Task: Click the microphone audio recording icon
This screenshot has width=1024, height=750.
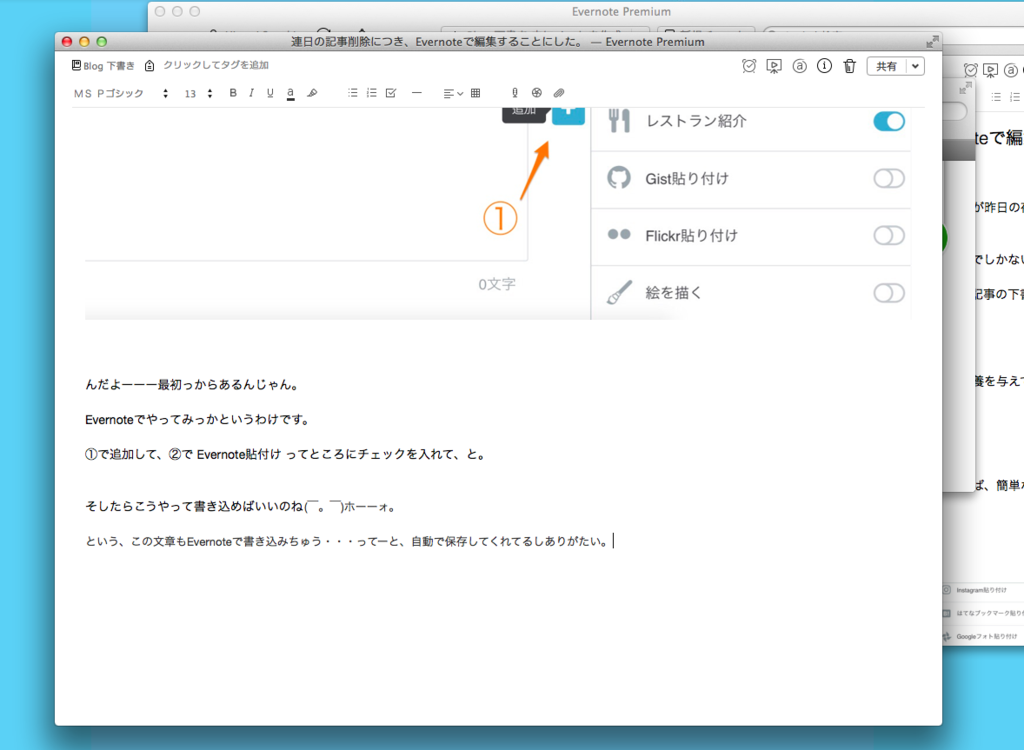Action: coord(515,93)
